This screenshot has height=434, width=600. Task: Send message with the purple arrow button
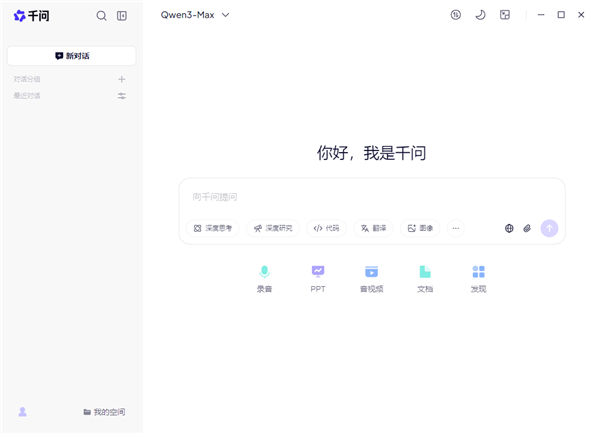coord(549,228)
